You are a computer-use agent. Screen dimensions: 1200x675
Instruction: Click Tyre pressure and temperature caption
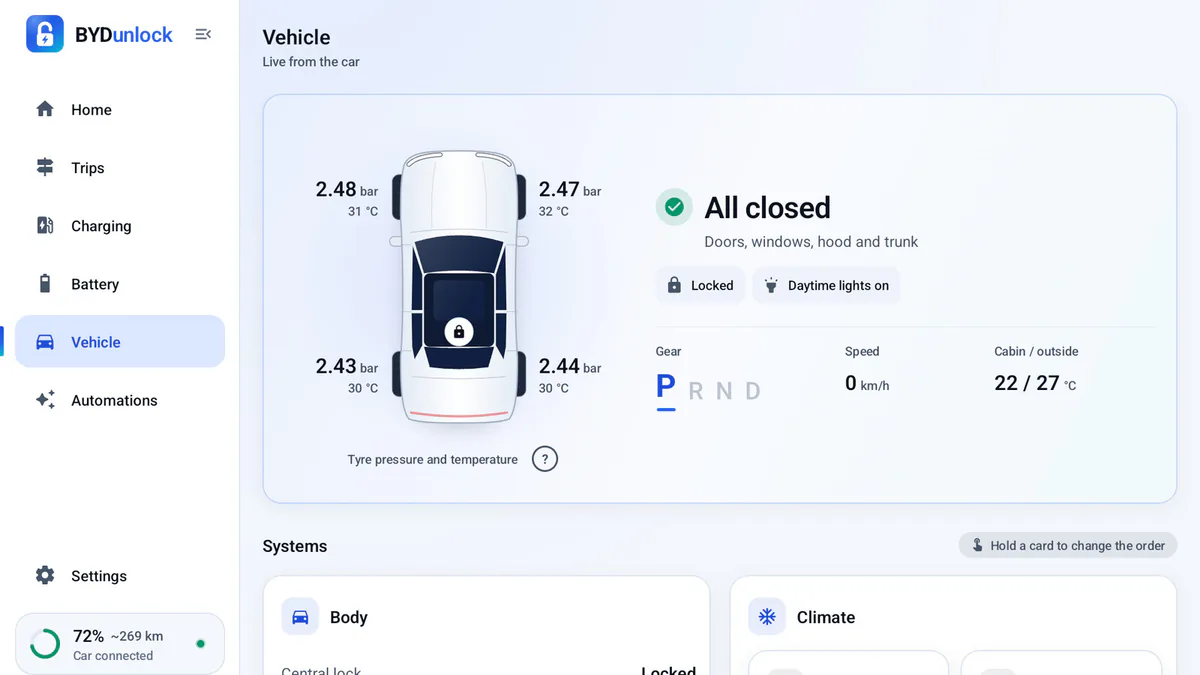click(x=433, y=460)
